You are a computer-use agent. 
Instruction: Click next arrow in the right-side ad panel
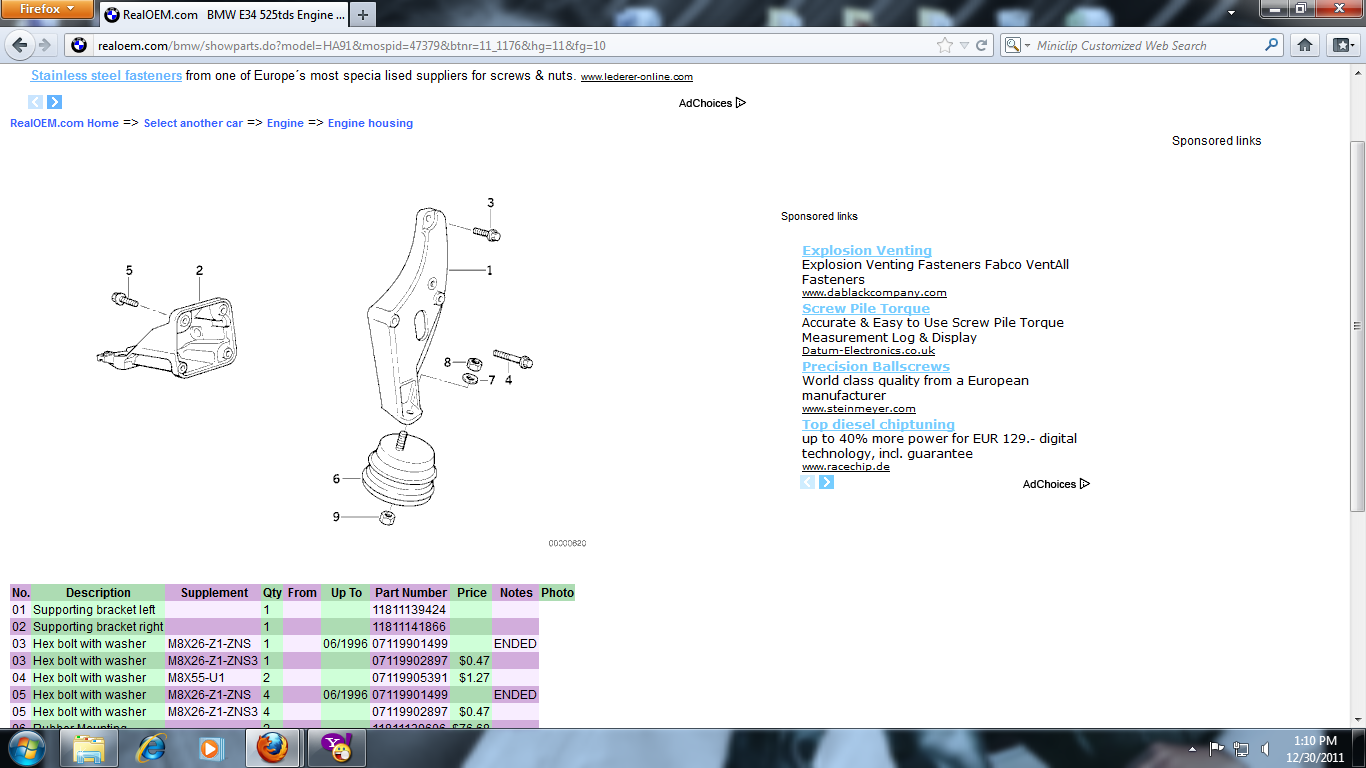click(x=826, y=482)
